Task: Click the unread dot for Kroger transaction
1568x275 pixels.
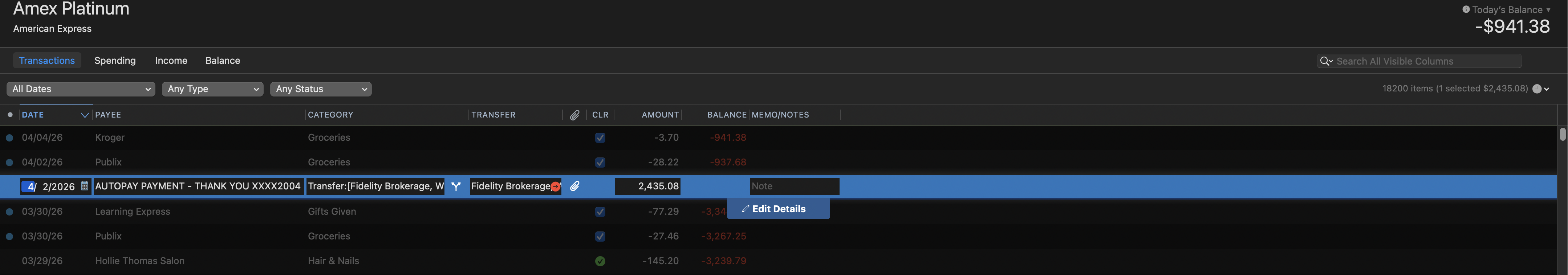Action: pyautogui.click(x=10, y=138)
